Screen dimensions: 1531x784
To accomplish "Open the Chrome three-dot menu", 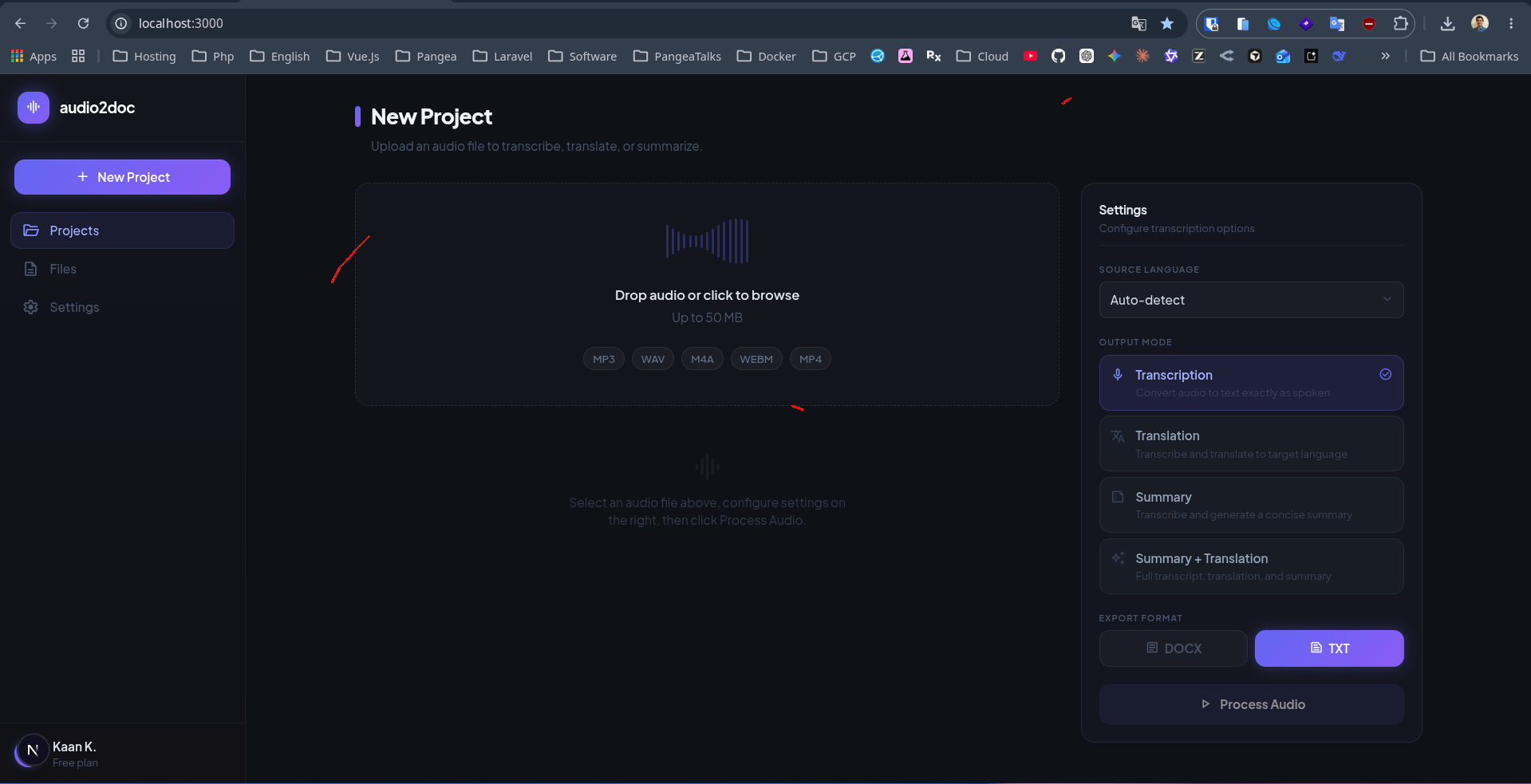I will (1511, 23).
